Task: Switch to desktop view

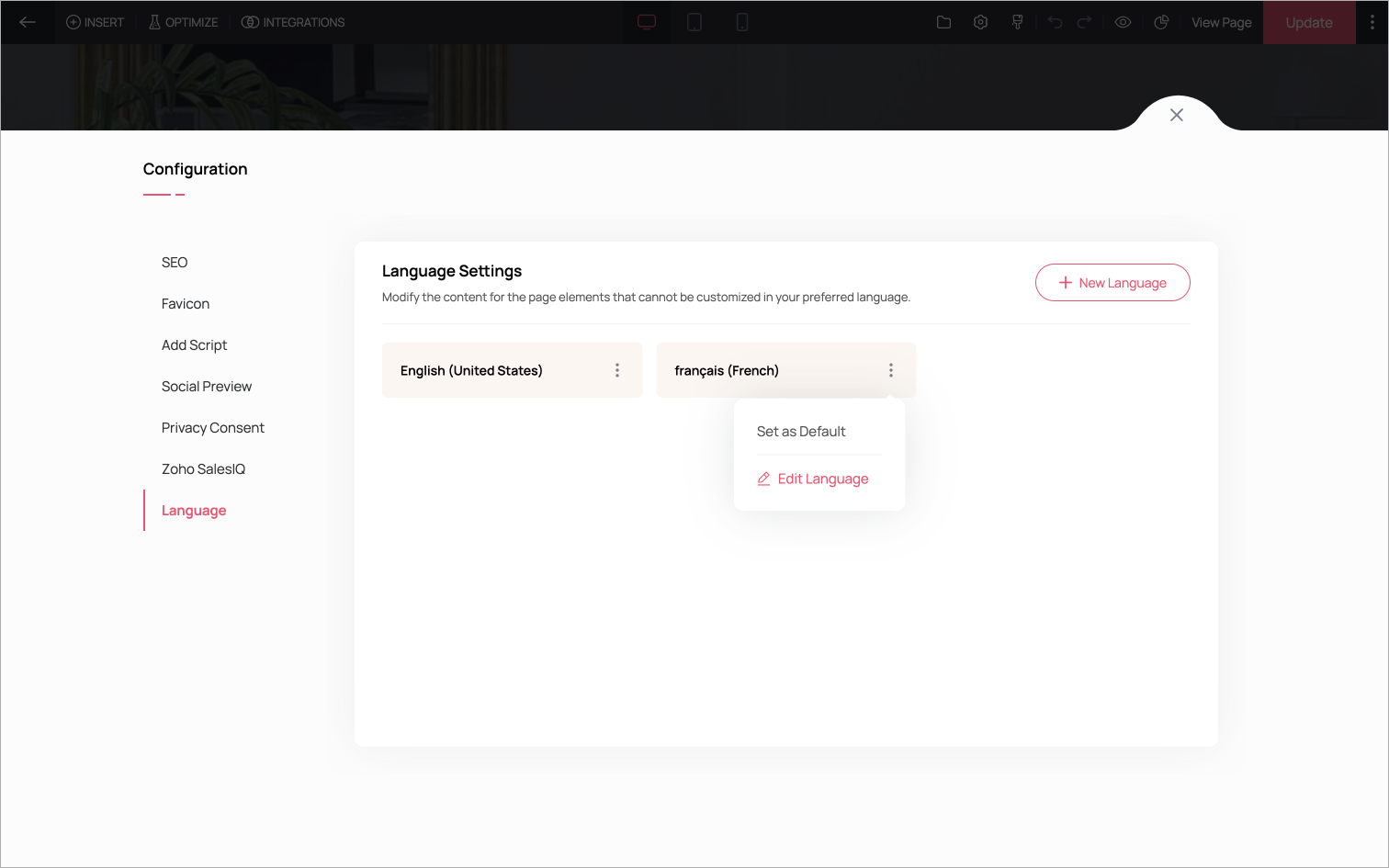Action: coord(647,22)
